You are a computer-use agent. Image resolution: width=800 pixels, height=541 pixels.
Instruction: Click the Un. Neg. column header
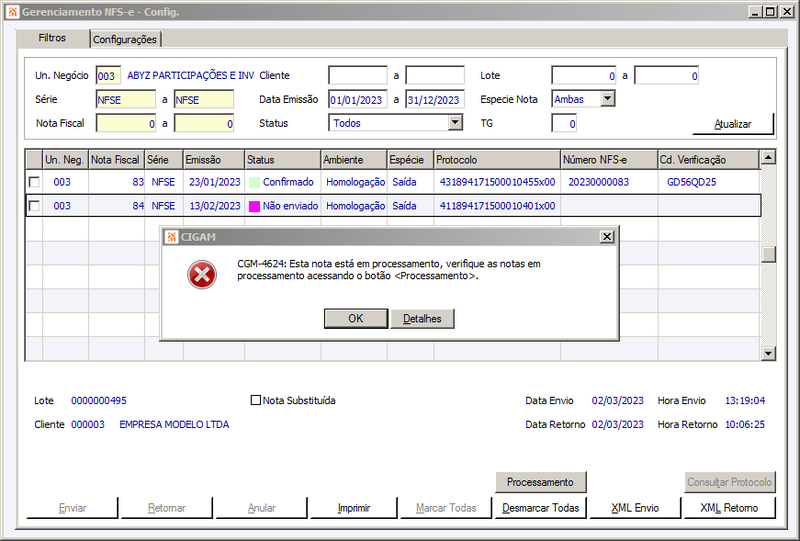pyautogui.click(x=65, y=160)
